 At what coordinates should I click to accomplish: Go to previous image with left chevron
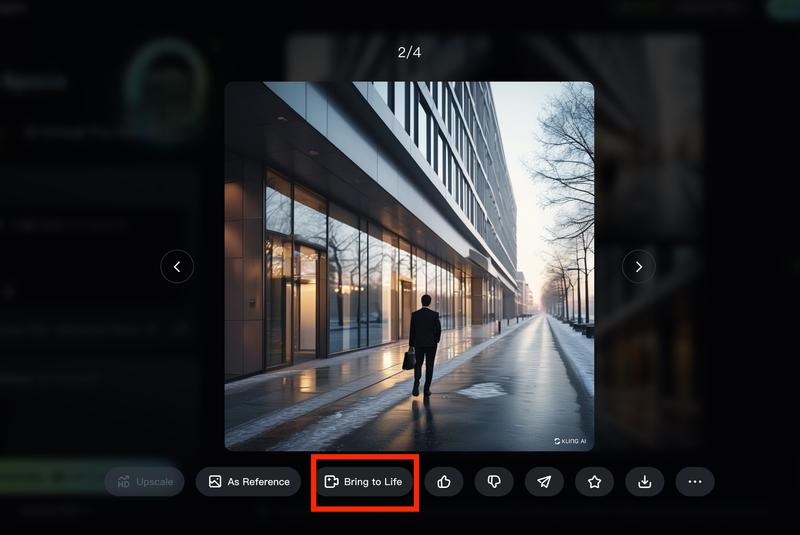pyautogui.click(x=177, y=266)
